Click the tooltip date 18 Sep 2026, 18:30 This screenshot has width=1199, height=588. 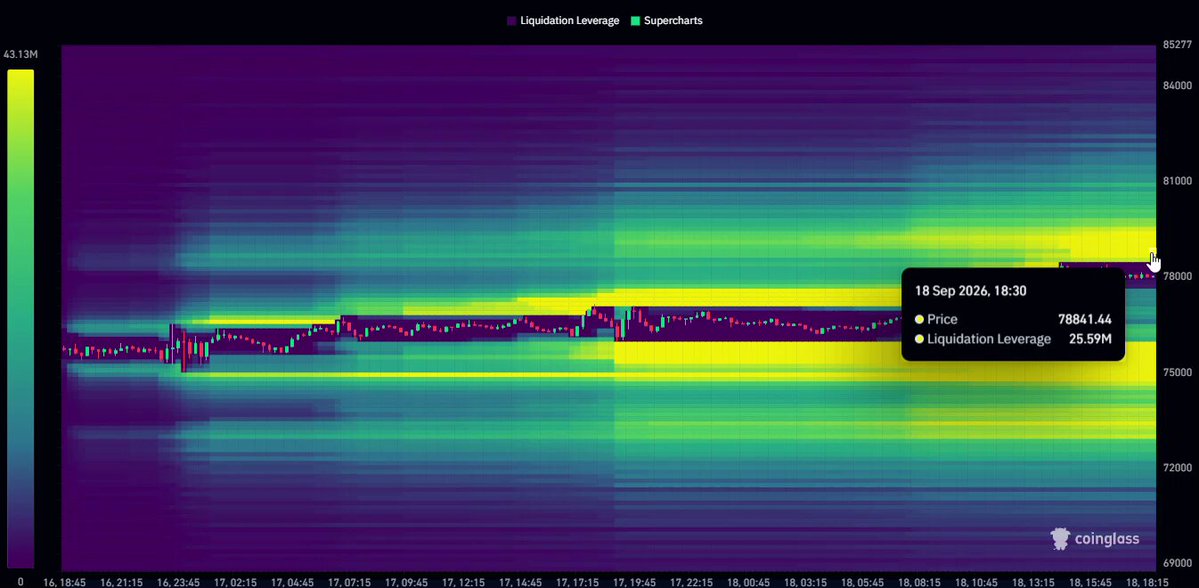tap(970, 291)
